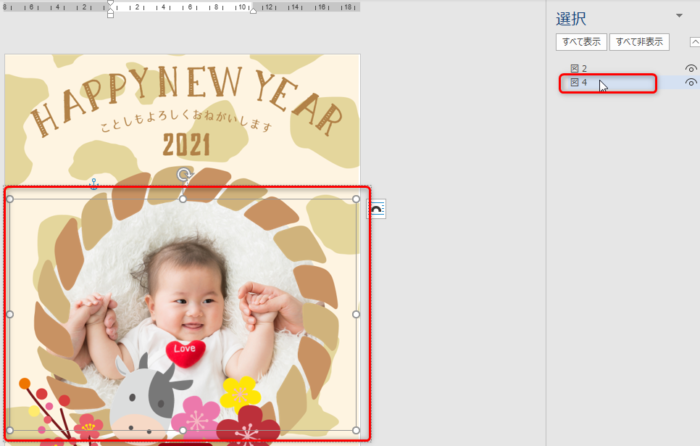Click the top-right sizing handle of the image

pos(356,199)
